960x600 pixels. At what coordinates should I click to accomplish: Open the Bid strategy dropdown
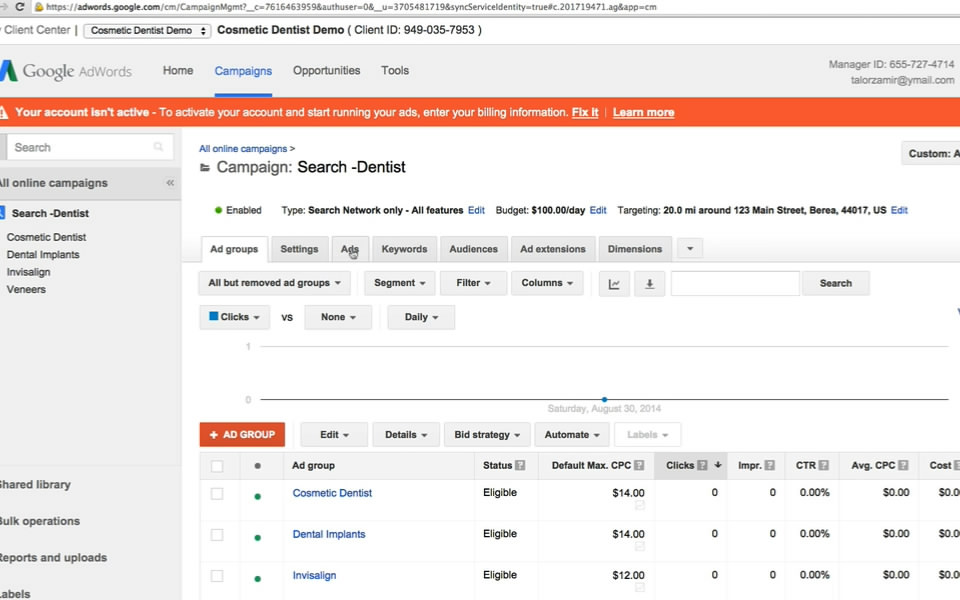coord(487,435)
